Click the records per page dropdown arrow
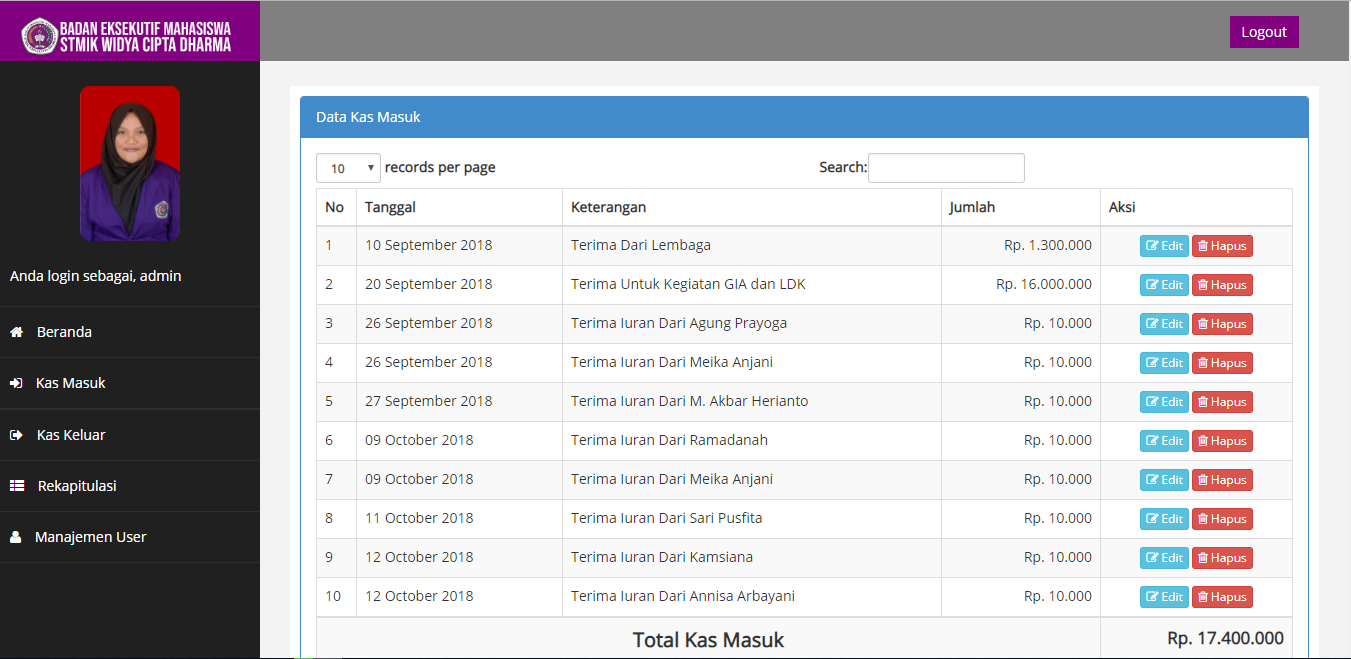1351x659 pixels. pyautogui.click(x=369, y=167)
